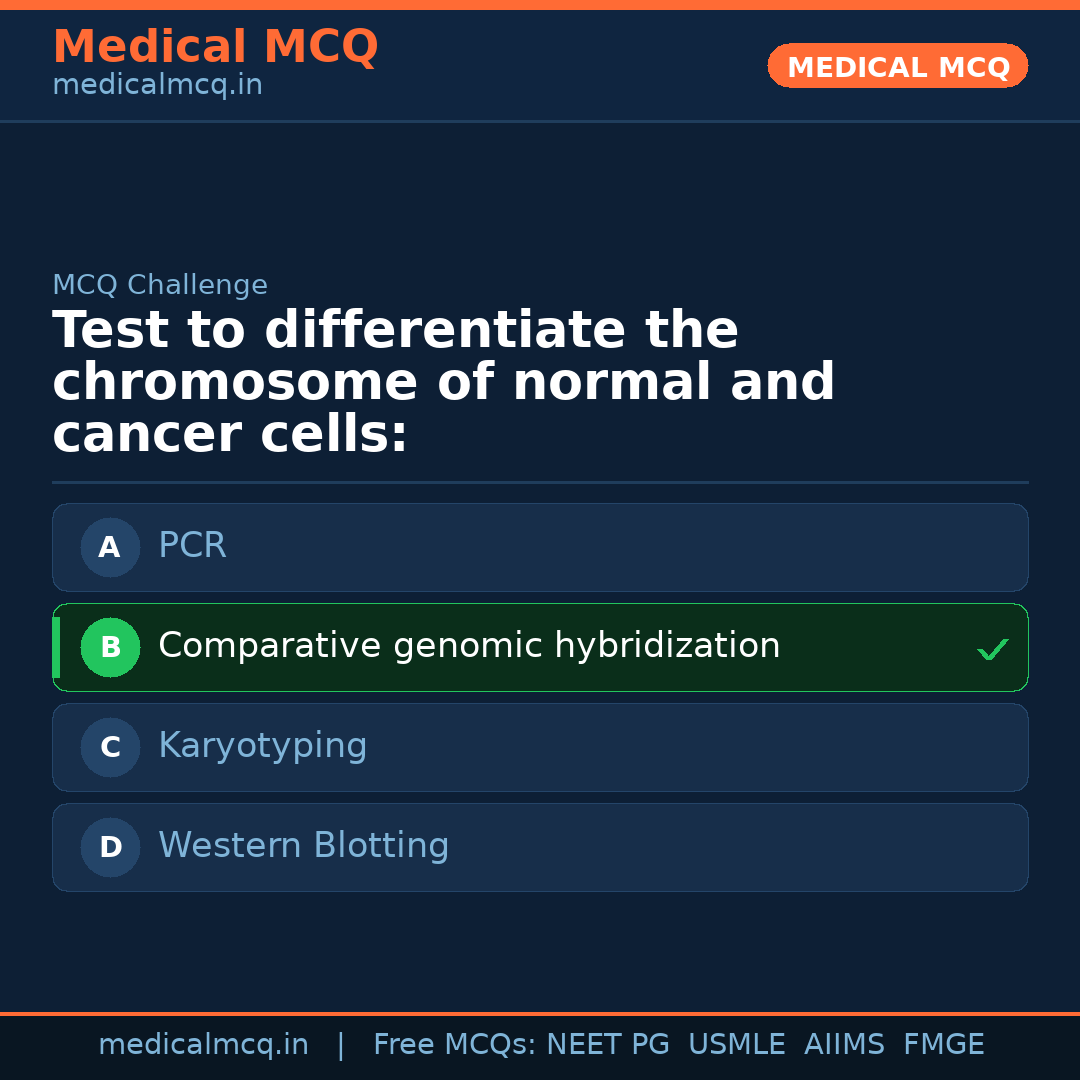The image size is (1080, 1080).
Task: Click the letter D option circle
Action: [110, 847]
